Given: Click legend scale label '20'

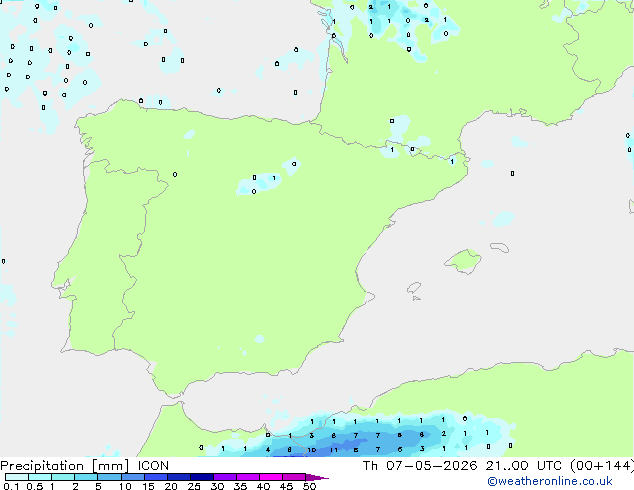Looking at the screenshot, I should pyautogui.click(x=171, y=486).
